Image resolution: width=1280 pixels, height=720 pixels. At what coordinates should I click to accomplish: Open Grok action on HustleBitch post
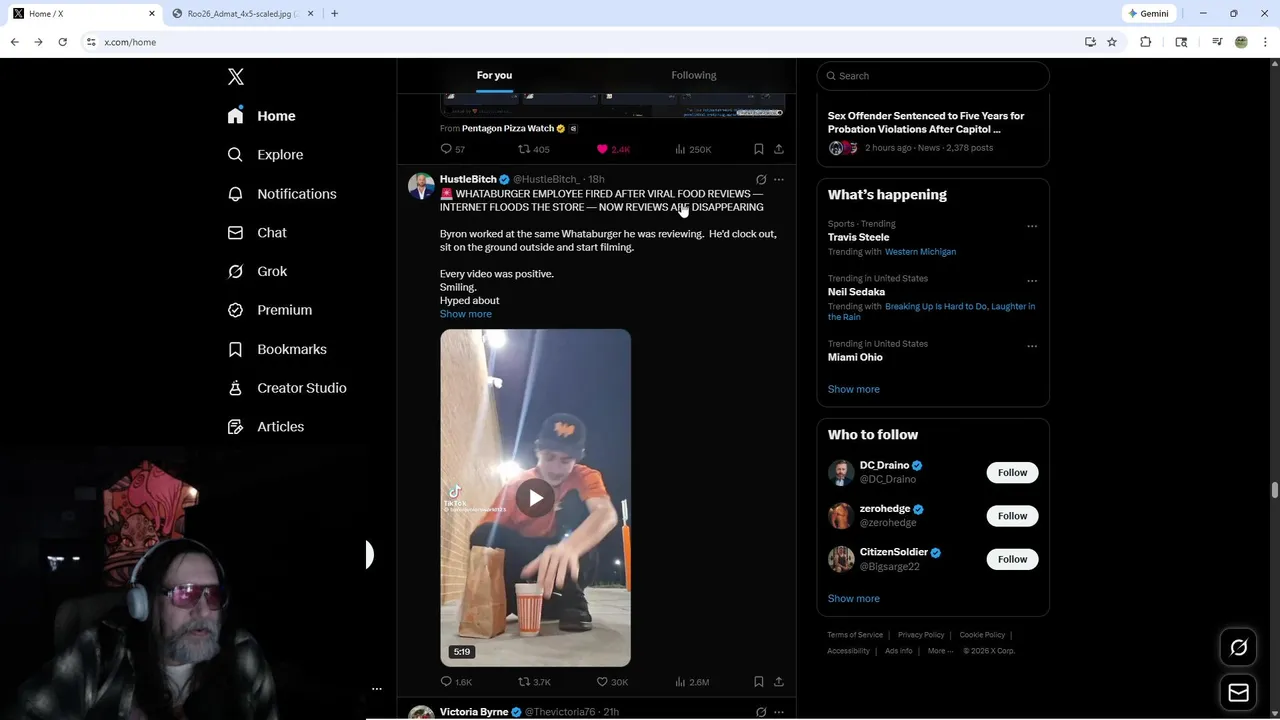761,180
